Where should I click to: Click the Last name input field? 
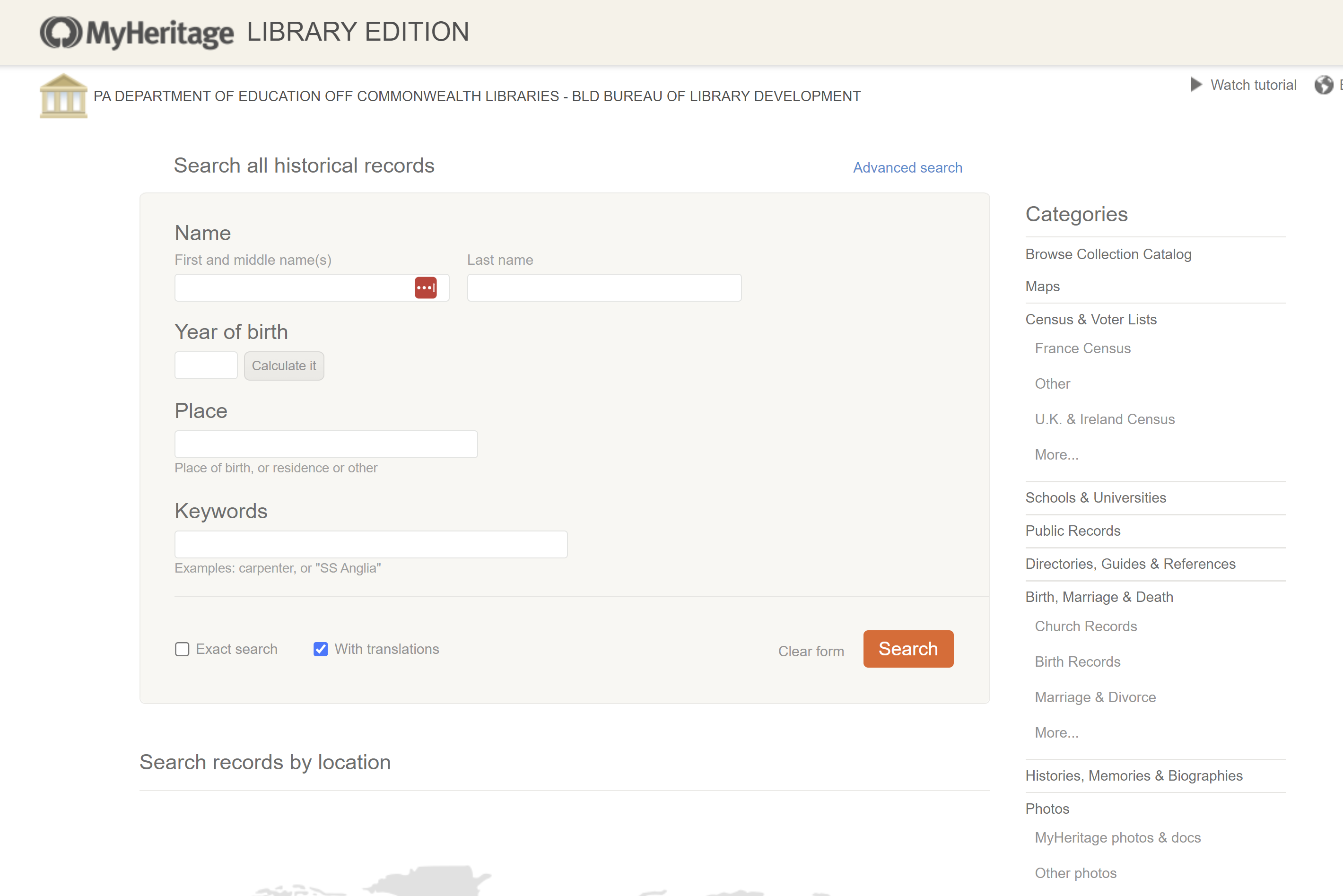[603, 287]
